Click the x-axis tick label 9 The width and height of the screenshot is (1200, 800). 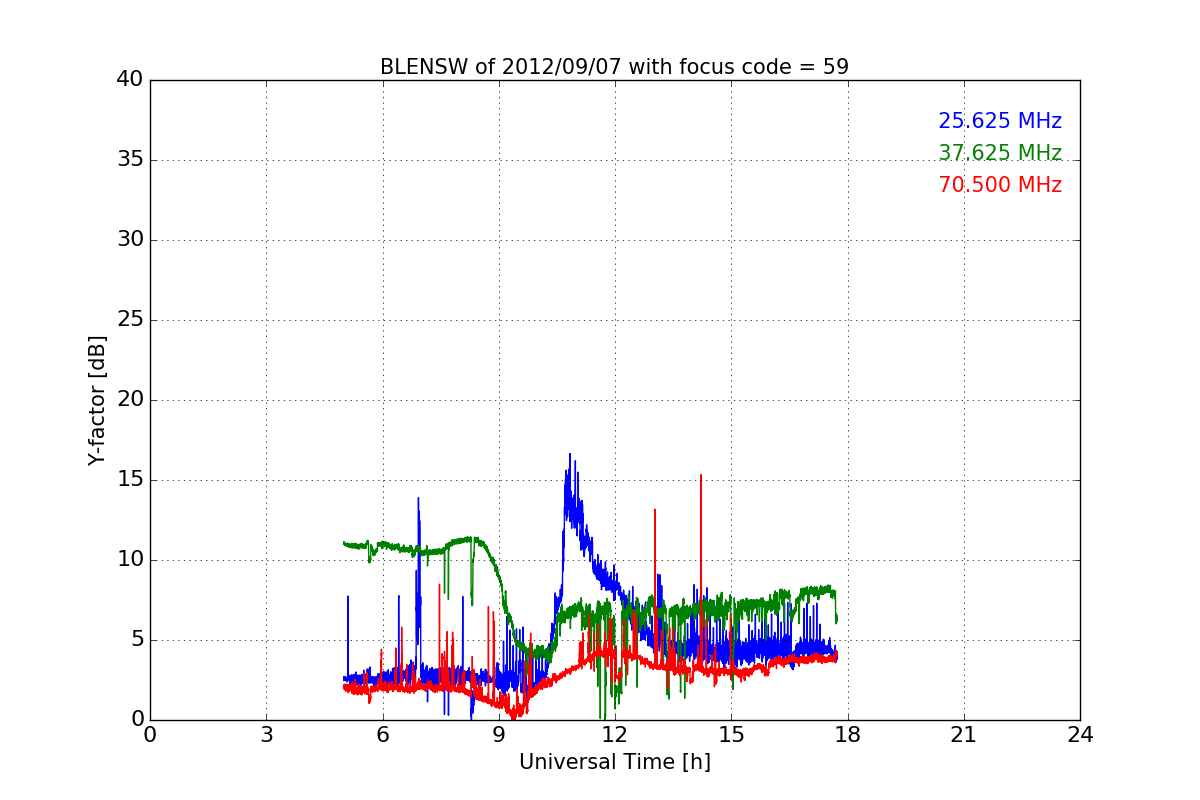499,735
